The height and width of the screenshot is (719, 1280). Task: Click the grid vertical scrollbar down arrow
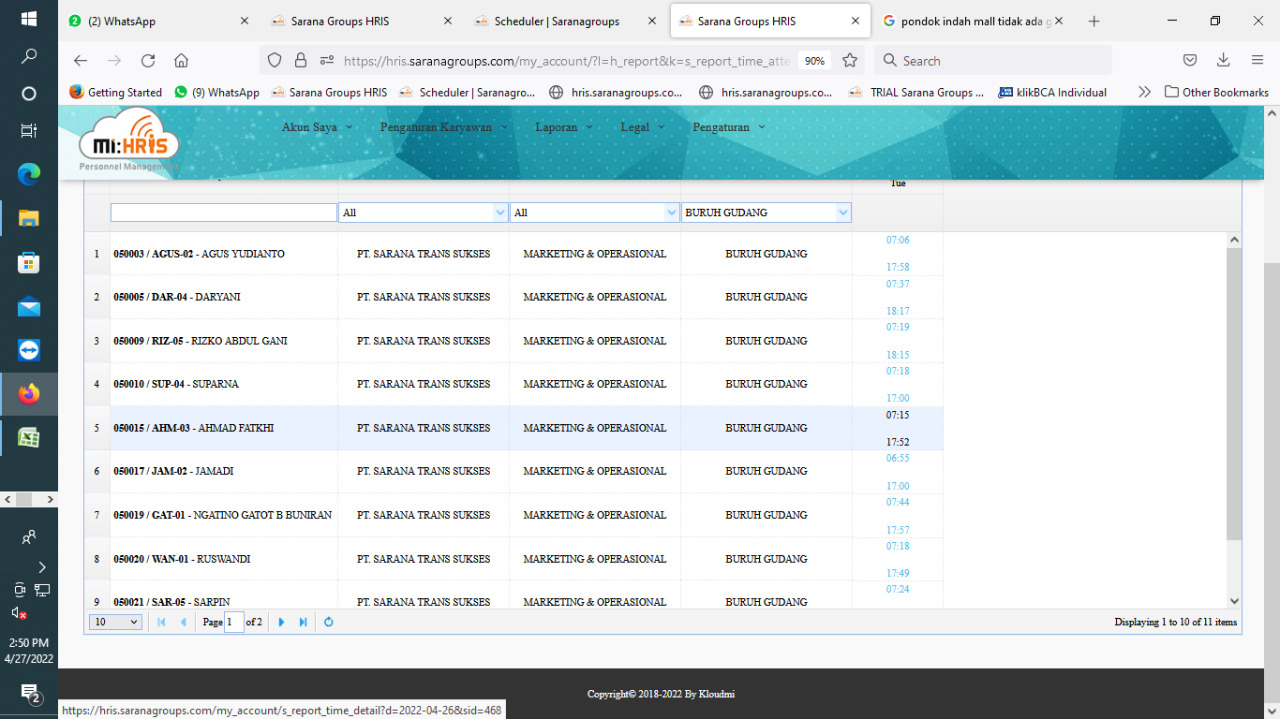[x=1234, y=601]
